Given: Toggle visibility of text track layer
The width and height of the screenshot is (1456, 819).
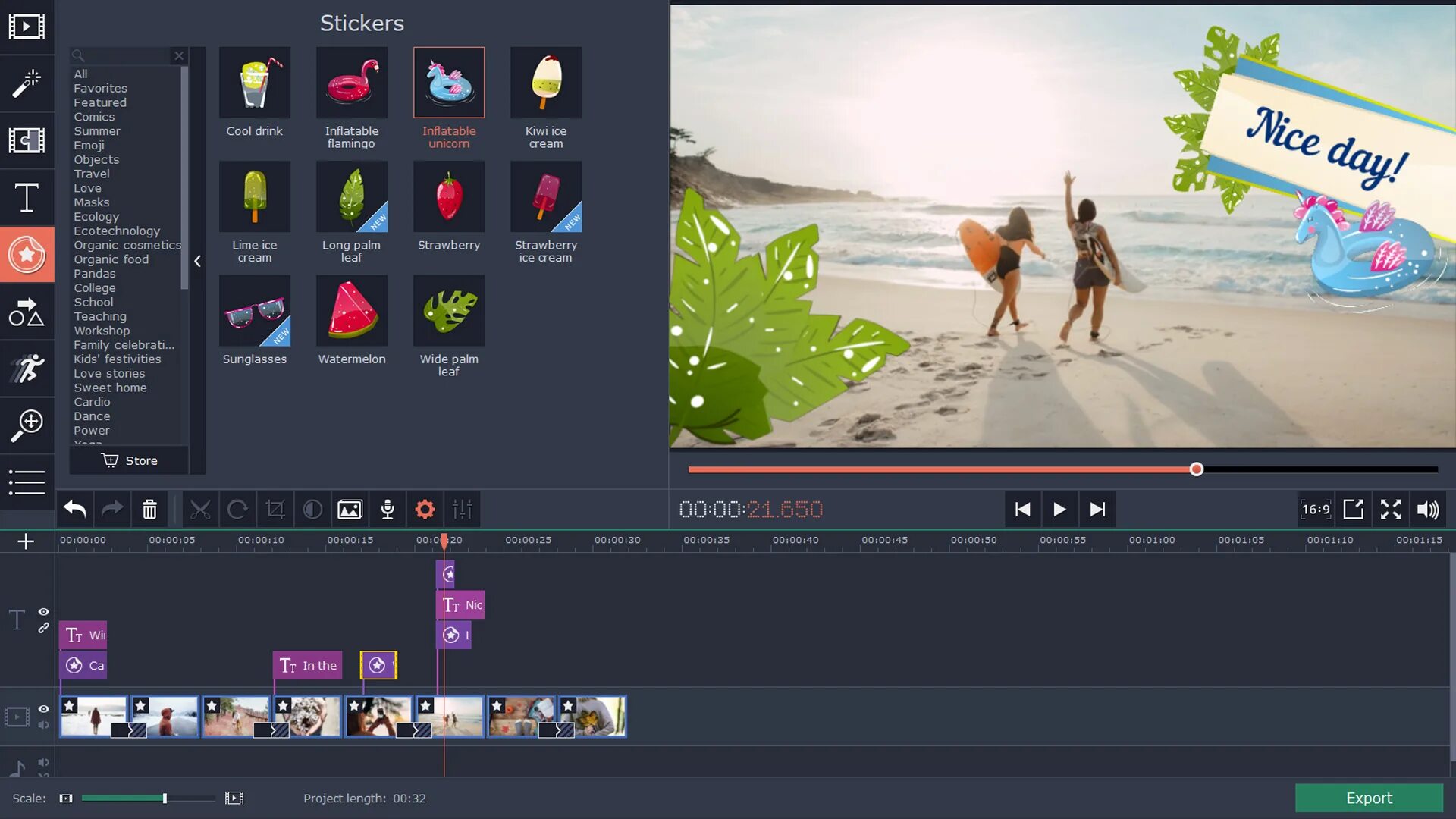Looking at the screenshot, I should pyautogui.click(x=44, y=611).
